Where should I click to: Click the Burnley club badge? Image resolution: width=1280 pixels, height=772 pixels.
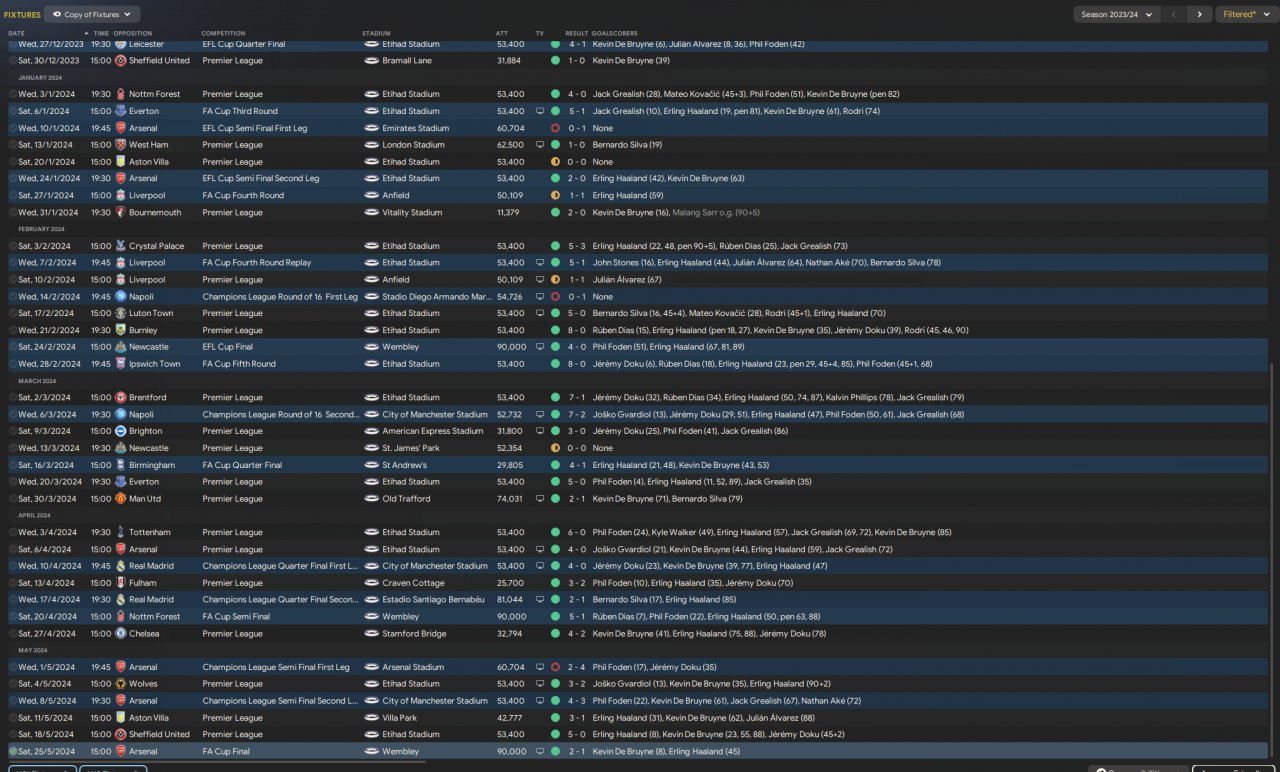120,330
